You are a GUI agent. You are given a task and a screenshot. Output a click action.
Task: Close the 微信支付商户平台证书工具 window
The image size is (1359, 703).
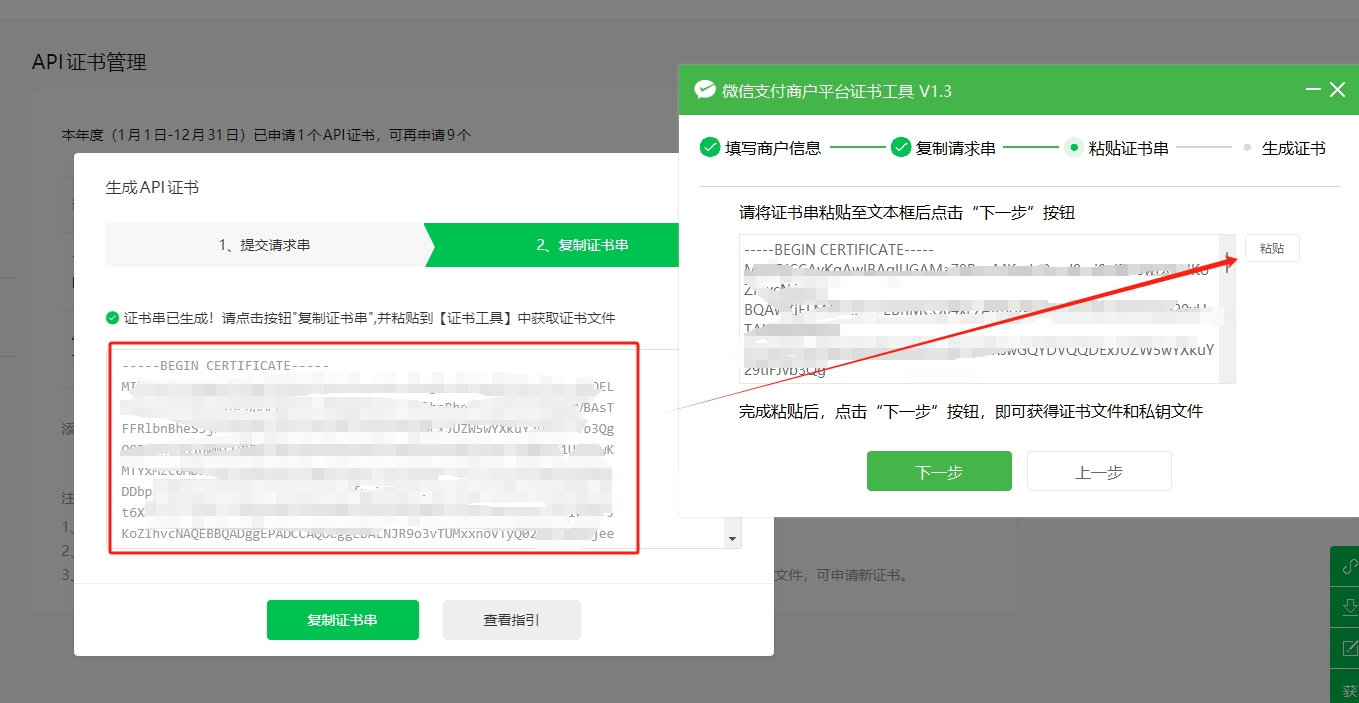1338,90
